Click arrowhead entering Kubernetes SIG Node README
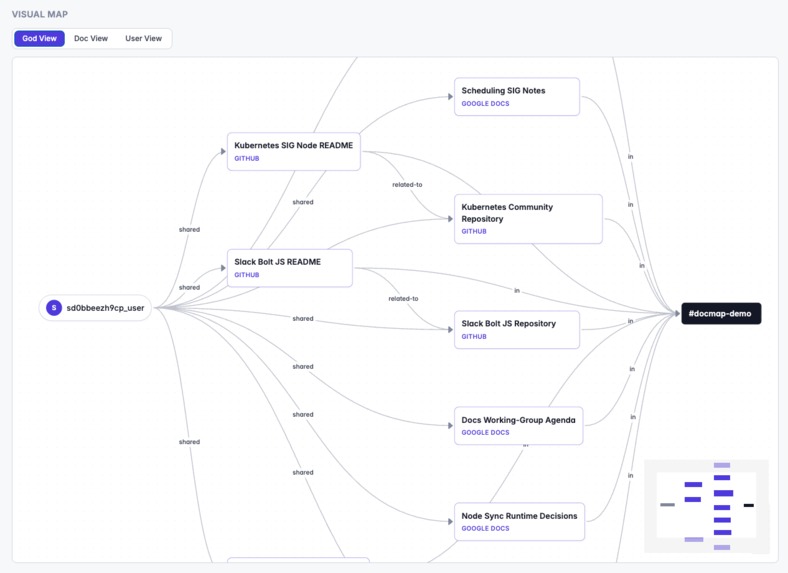Image resolution: width=788 pixels, height=573 pixels. click(223, 151)
